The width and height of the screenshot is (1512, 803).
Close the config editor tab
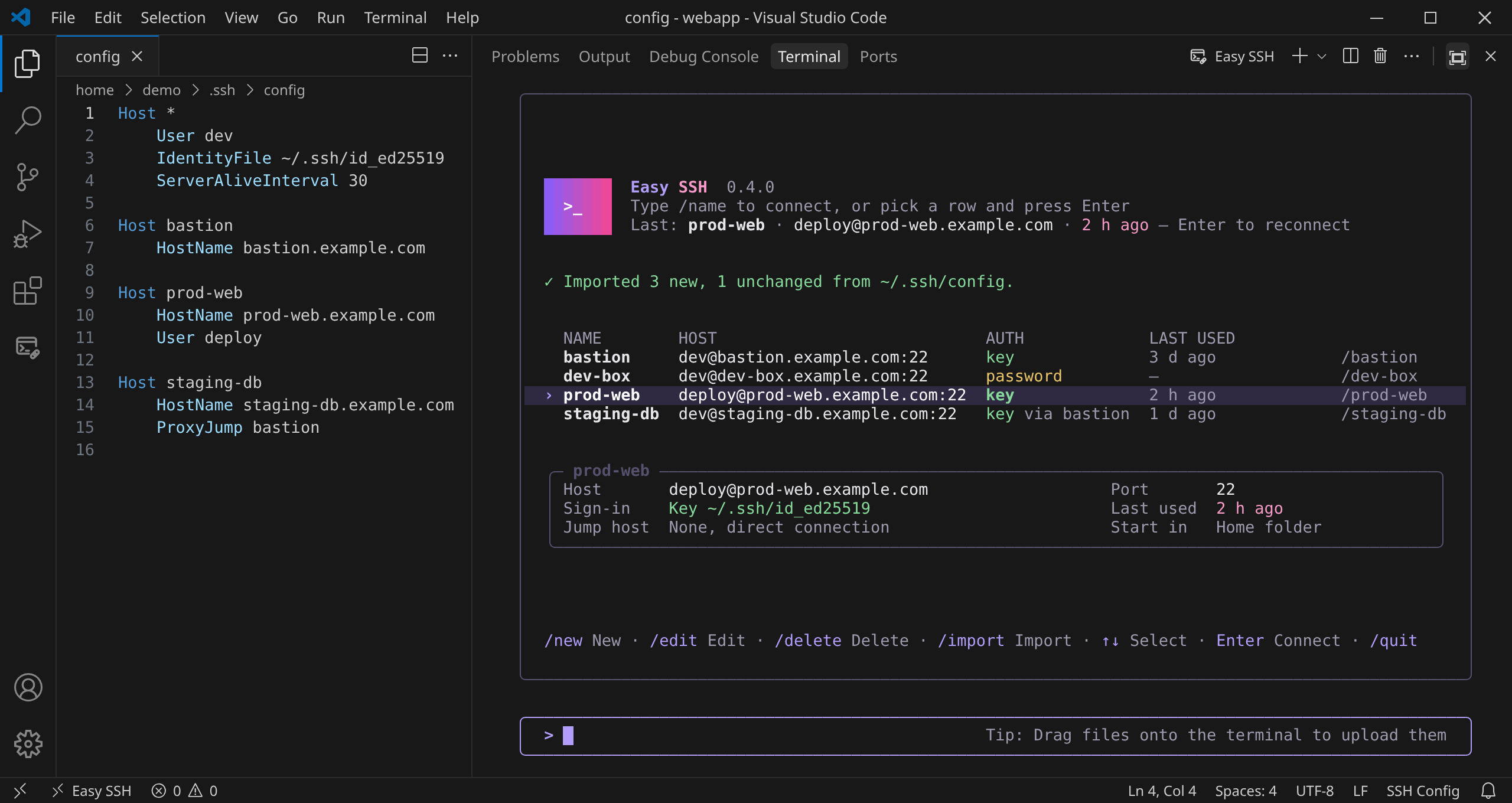137,56
